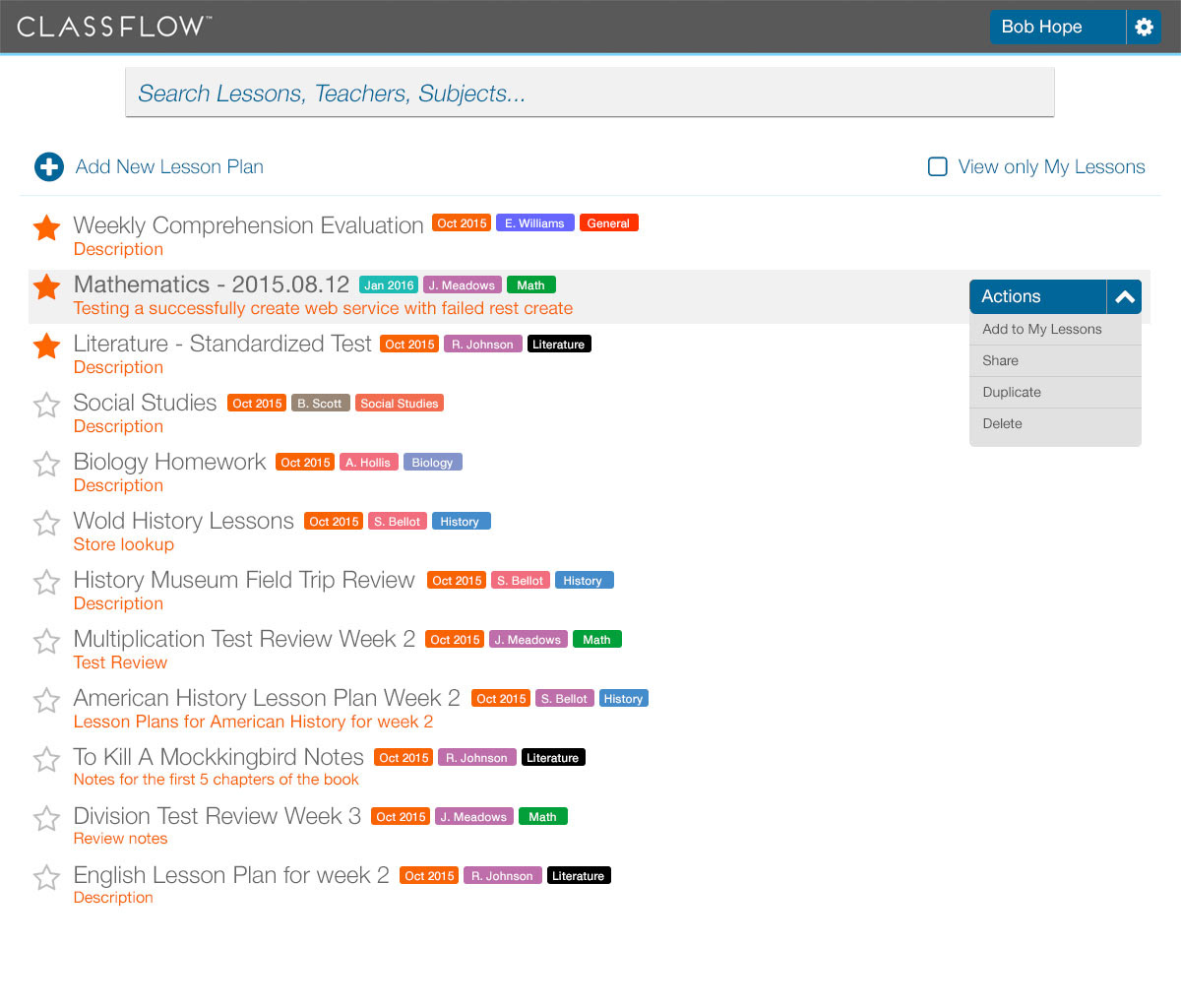
Task: Choose Delete from Actions menu
Action: tap(1055, 423)
